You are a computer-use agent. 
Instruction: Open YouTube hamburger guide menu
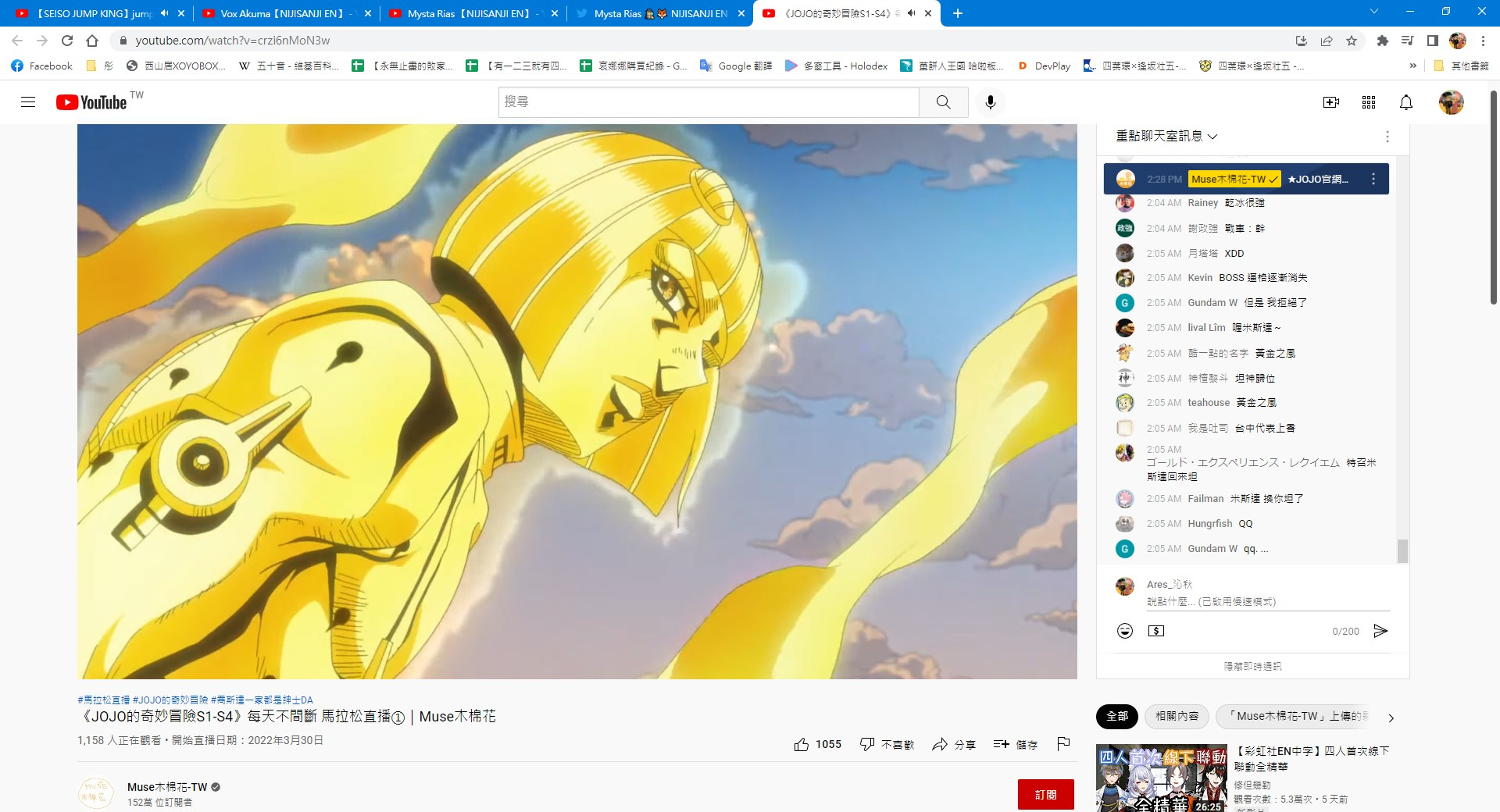point(28,102)
